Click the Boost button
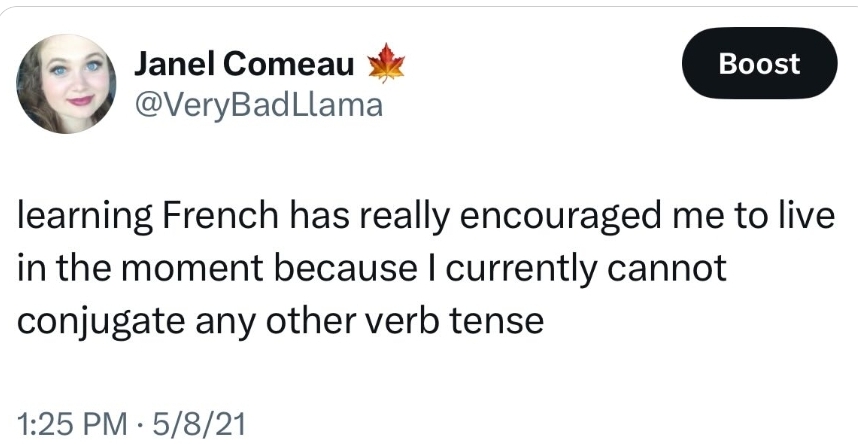 click(x=759, y=64)
